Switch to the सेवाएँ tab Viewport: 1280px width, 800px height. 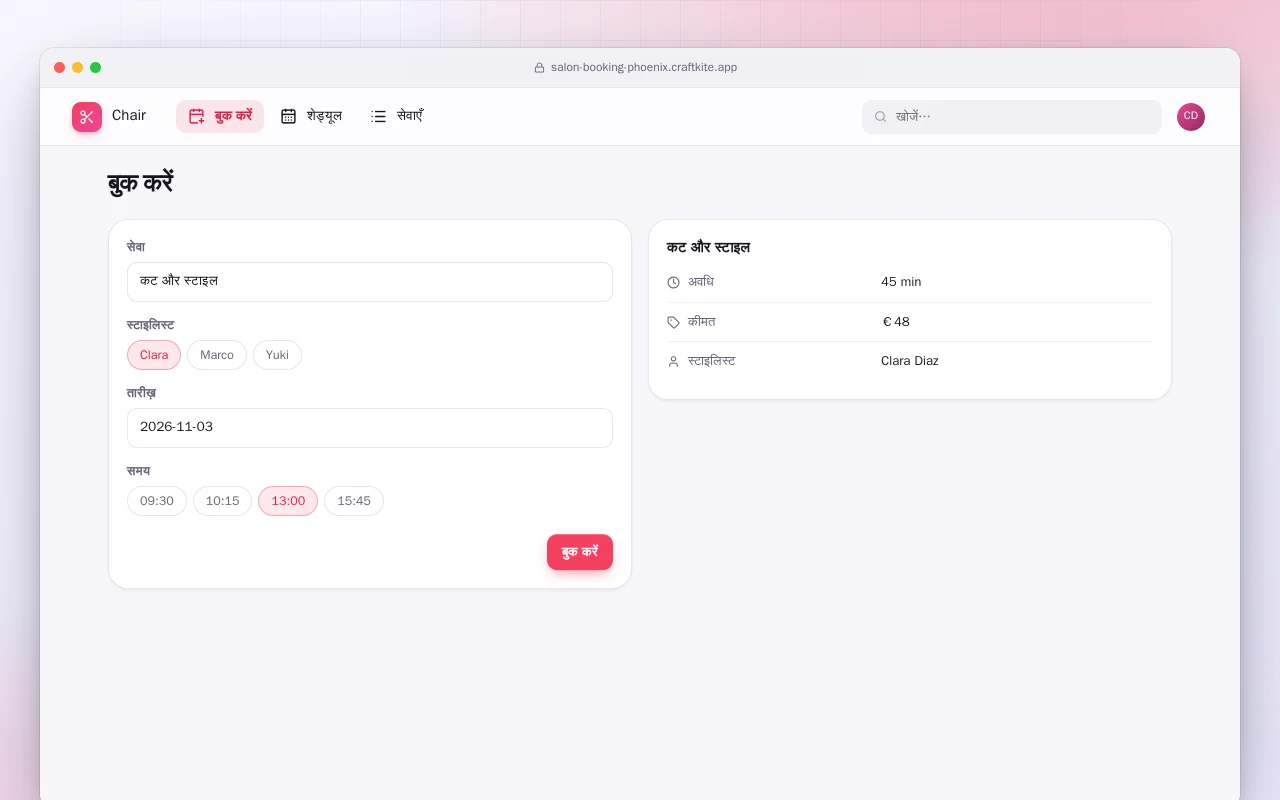coord(397,116)
